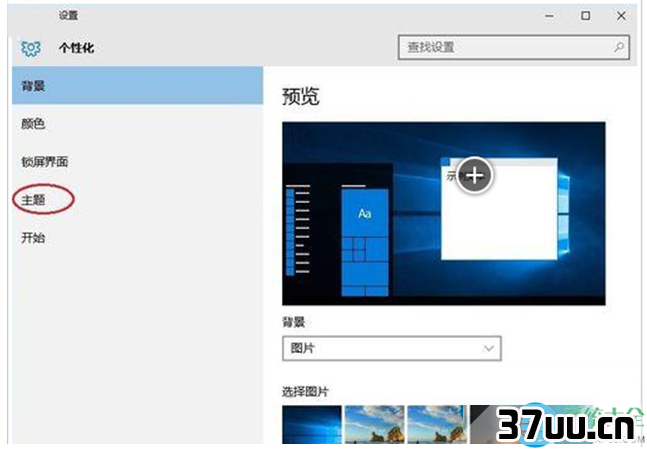
Task: Click the 设置 window title text
Action: click(x=68, y=16)
